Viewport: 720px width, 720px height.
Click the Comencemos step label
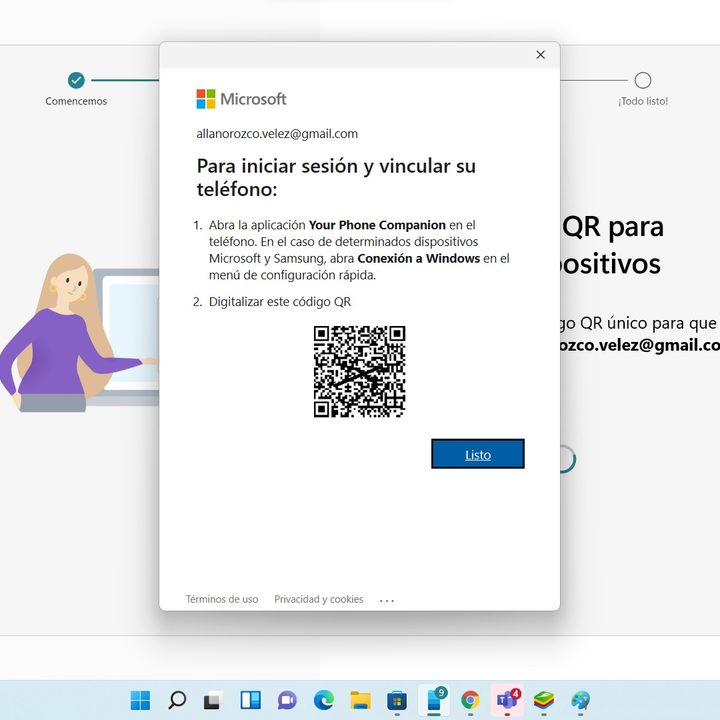76,101
